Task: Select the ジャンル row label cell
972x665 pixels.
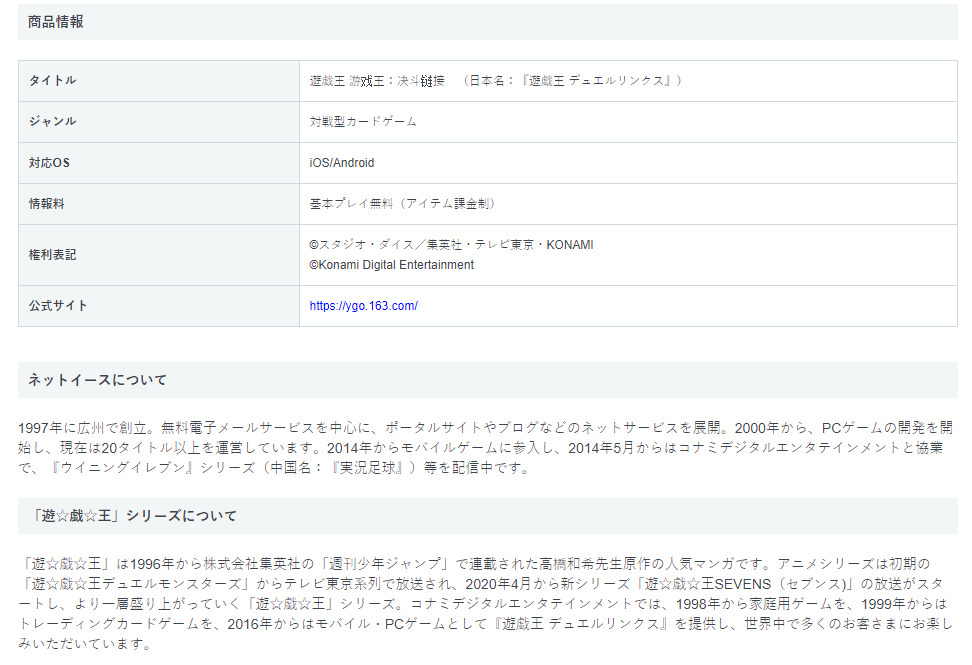Action: coord(53,121)
